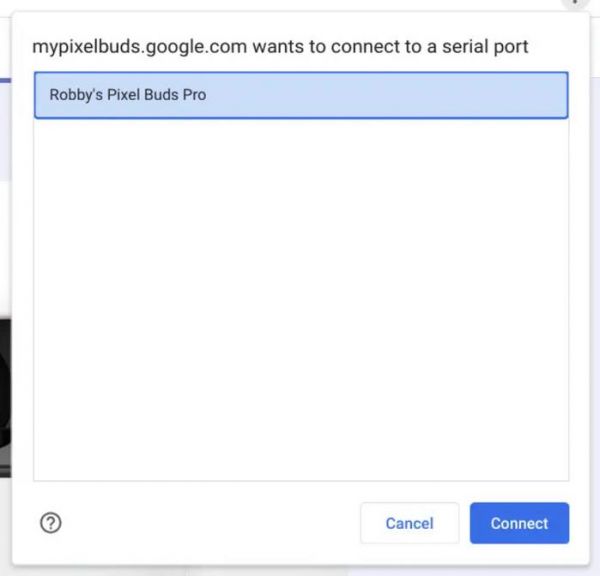600x576 pixels.
Task: Get help from the bottom-left dialog icon
Action: [51, 523]
